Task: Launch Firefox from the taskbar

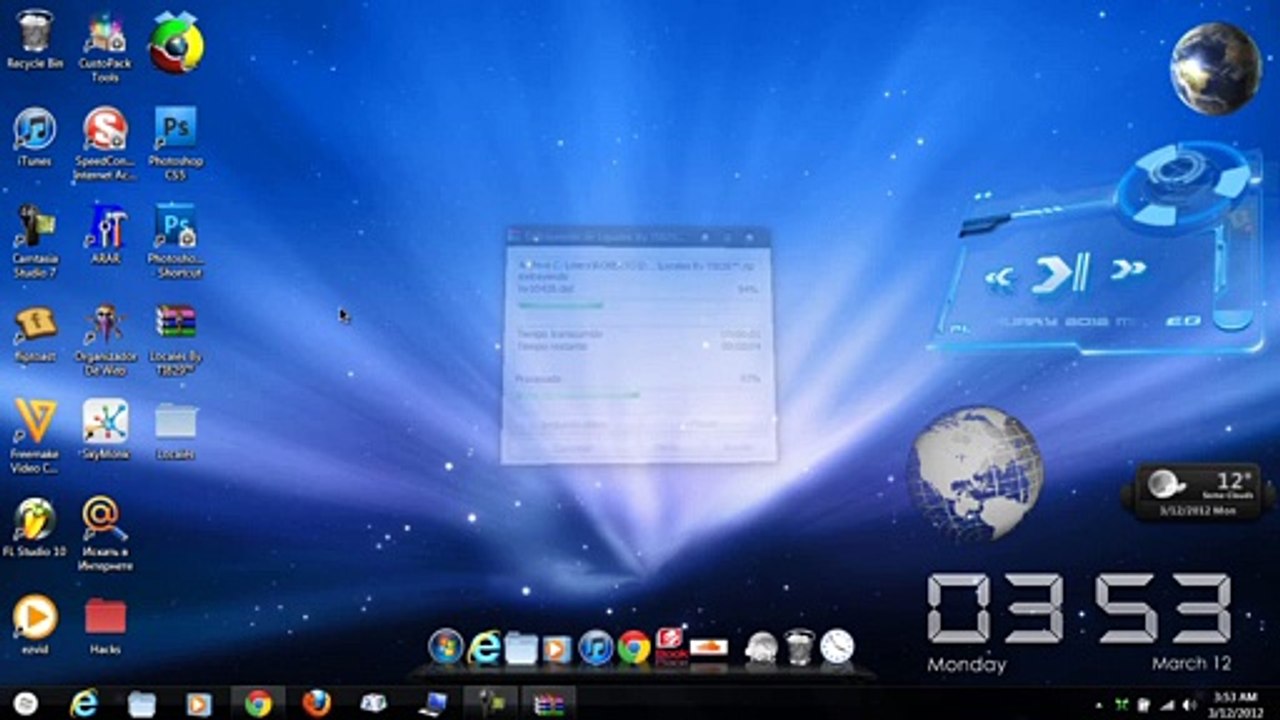Action: (x=316, y=703)
